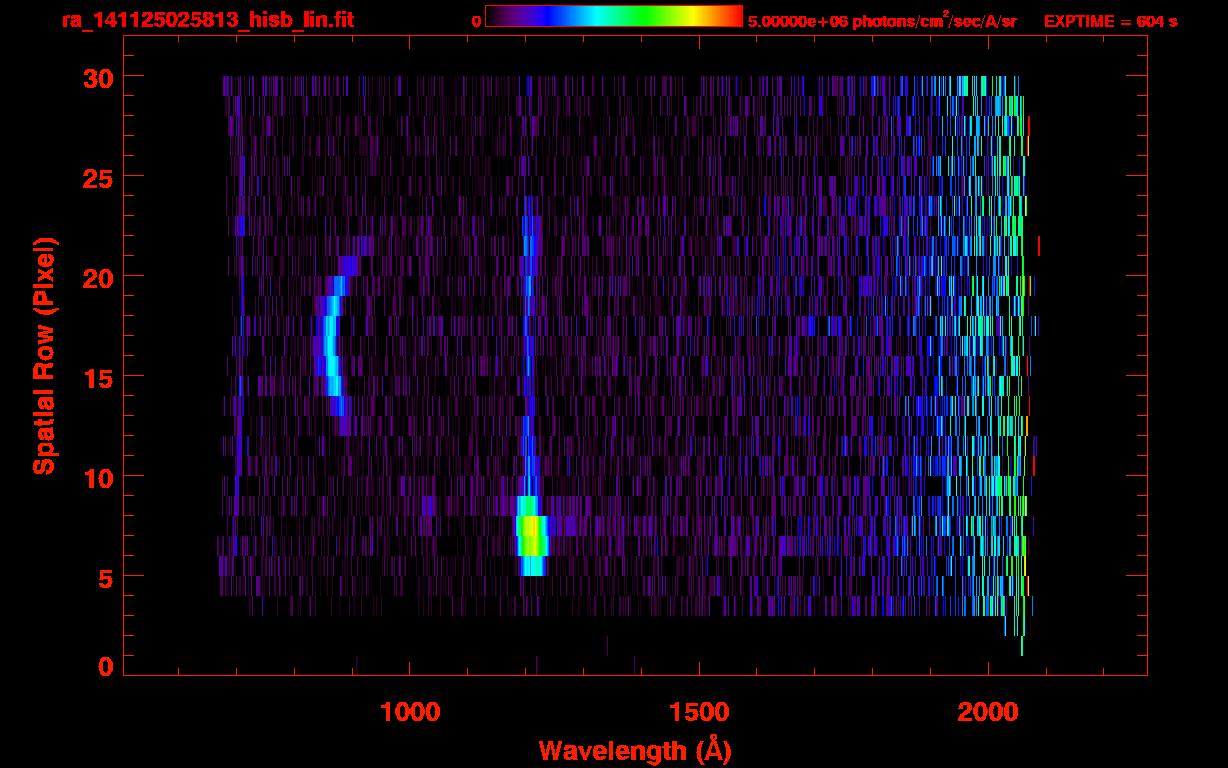Click the y-axis tick label 25

click(x=97, y=177)
